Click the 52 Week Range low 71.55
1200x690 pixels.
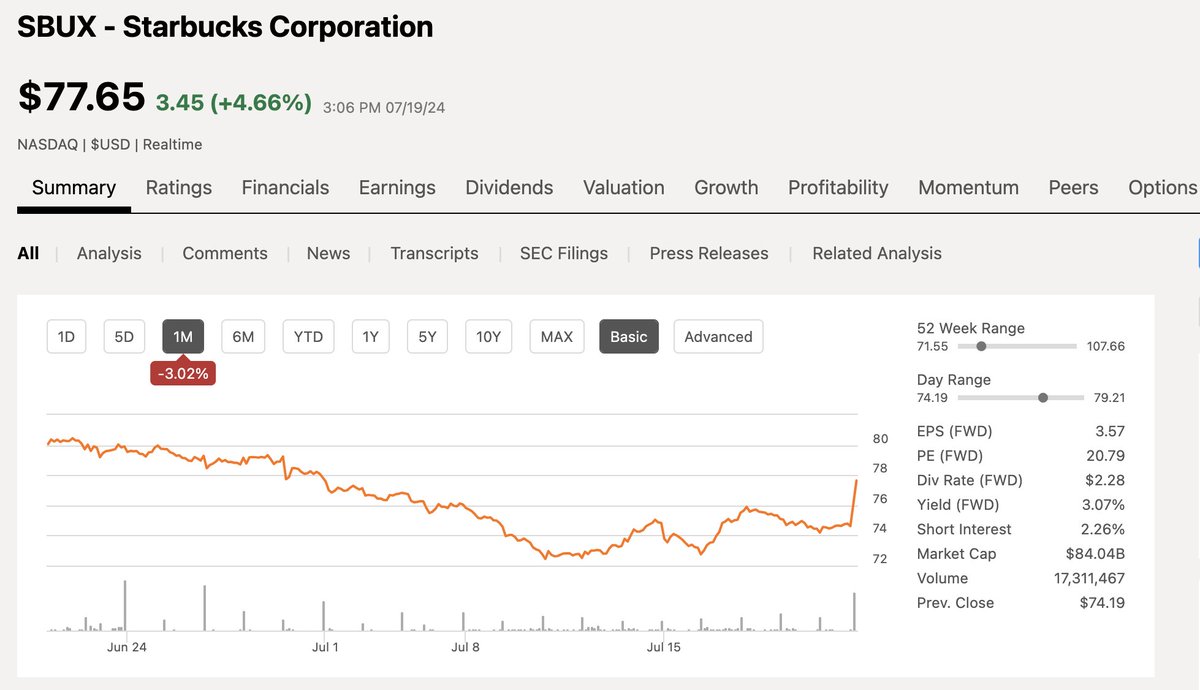pos(932,346)
